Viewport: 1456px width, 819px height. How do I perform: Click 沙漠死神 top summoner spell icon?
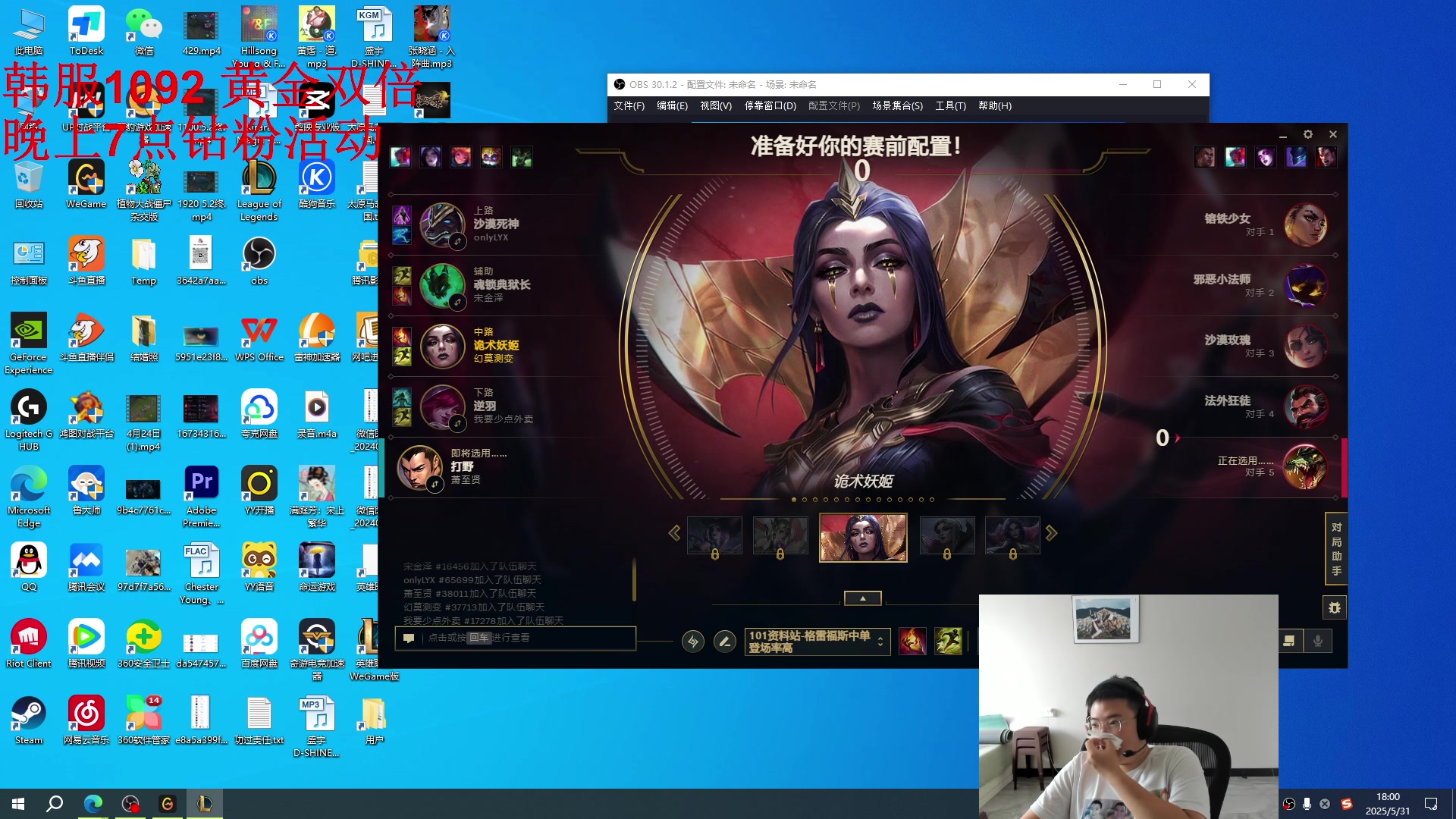click(402, 215)
